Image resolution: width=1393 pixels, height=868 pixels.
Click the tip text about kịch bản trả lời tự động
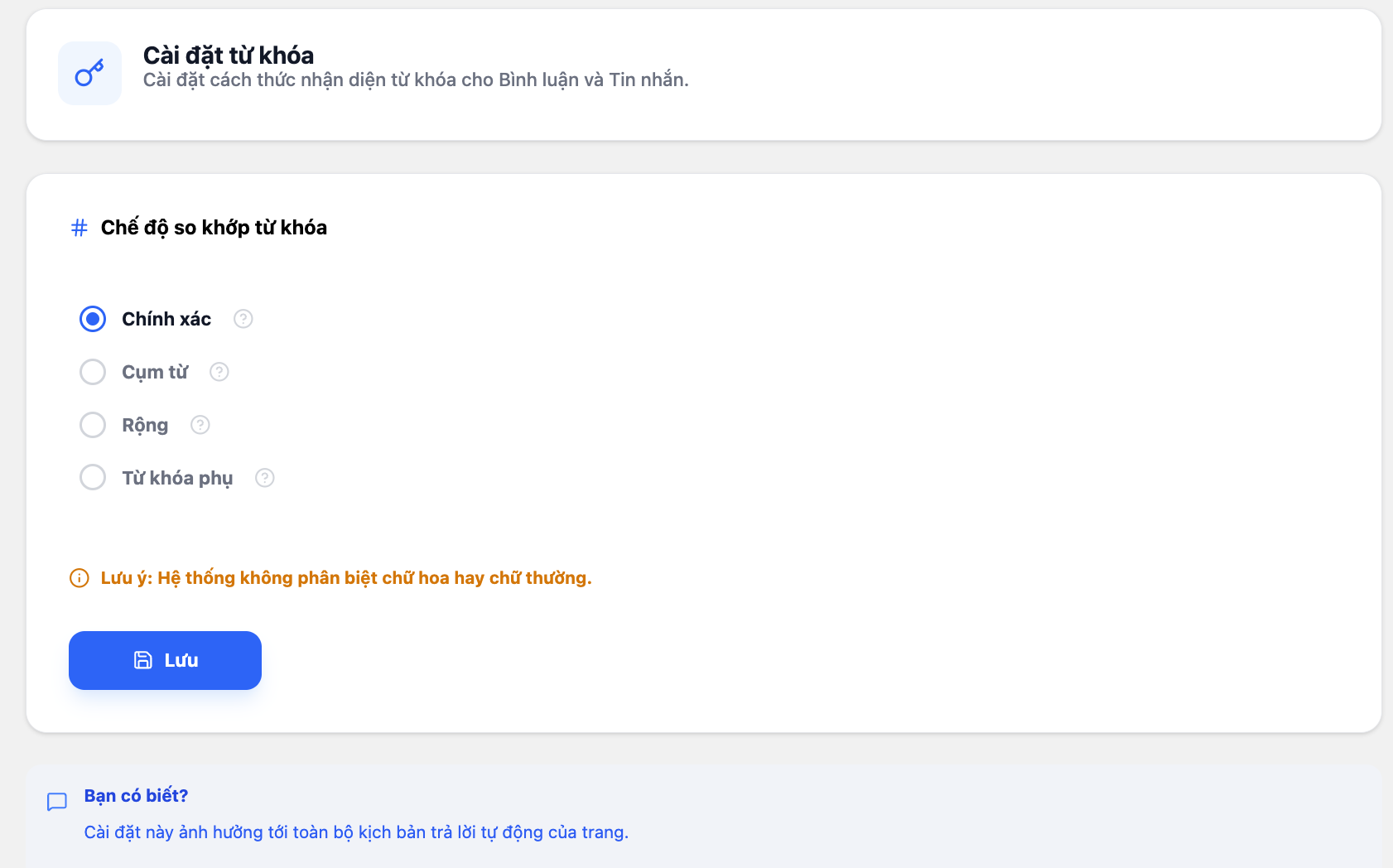356,832
